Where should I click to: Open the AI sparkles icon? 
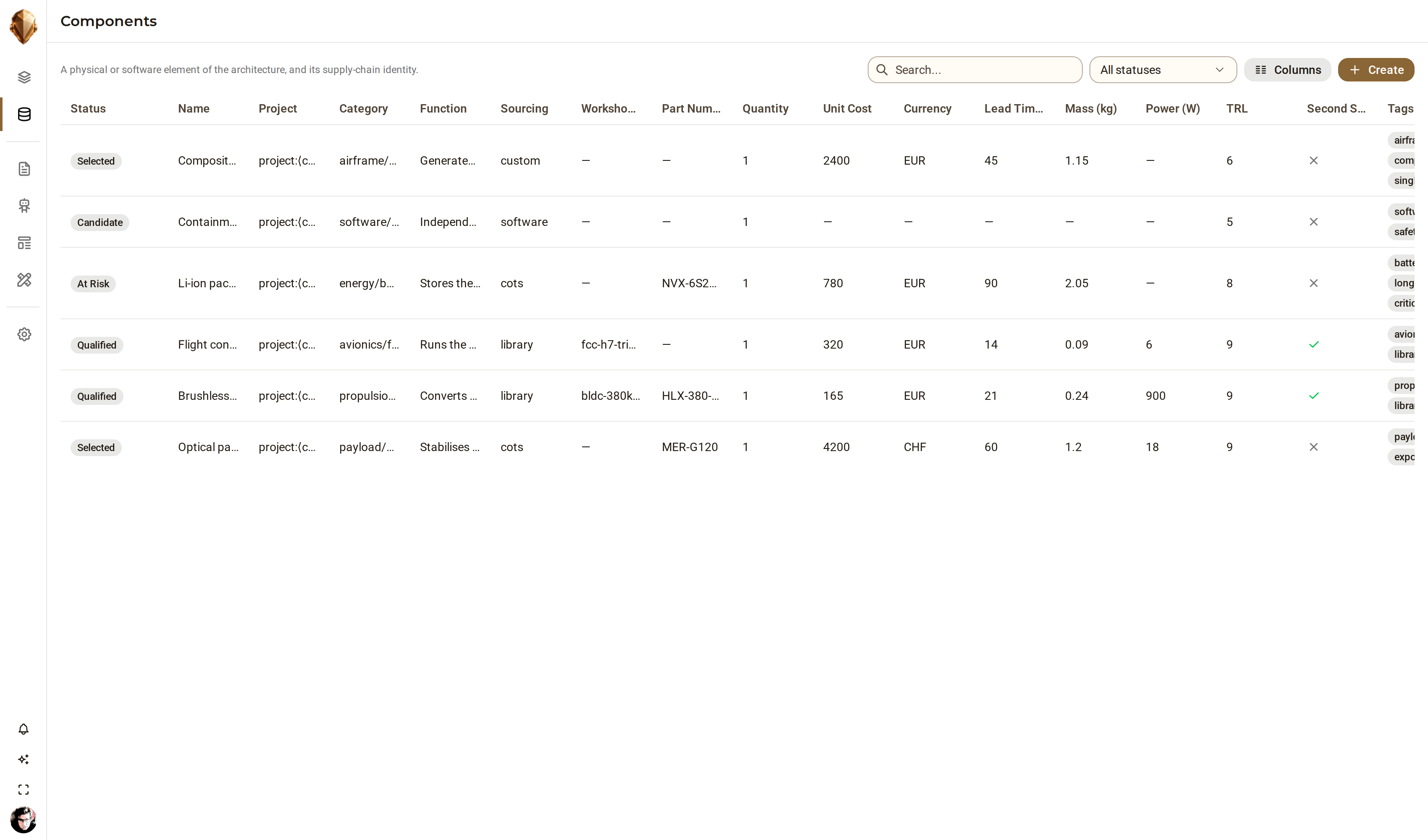pos(23,759)
